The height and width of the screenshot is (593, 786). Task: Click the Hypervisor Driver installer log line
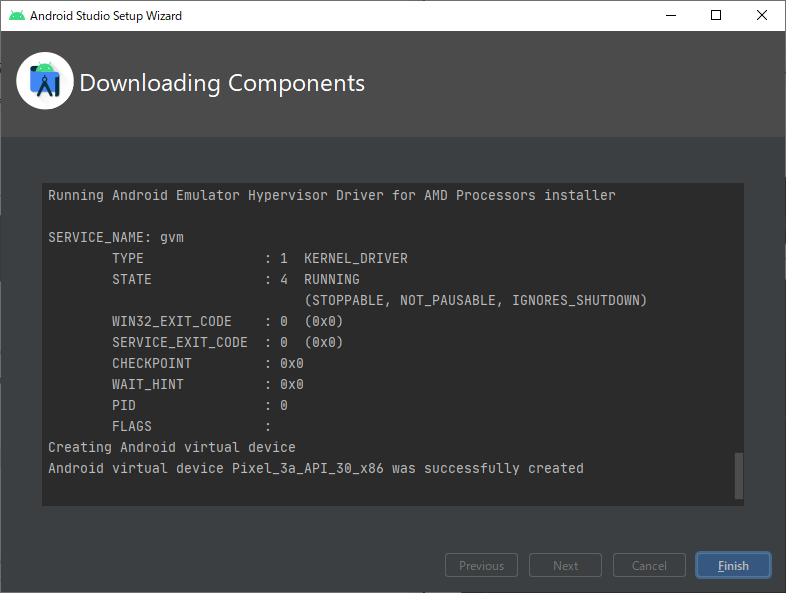click(331, 195)
